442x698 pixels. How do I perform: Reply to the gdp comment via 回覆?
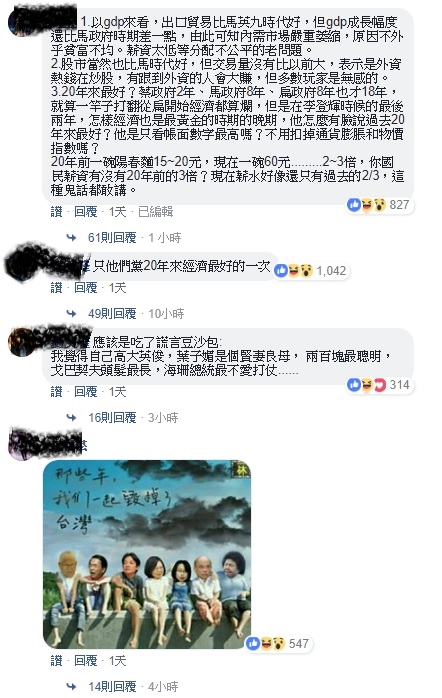coord(85,211)
